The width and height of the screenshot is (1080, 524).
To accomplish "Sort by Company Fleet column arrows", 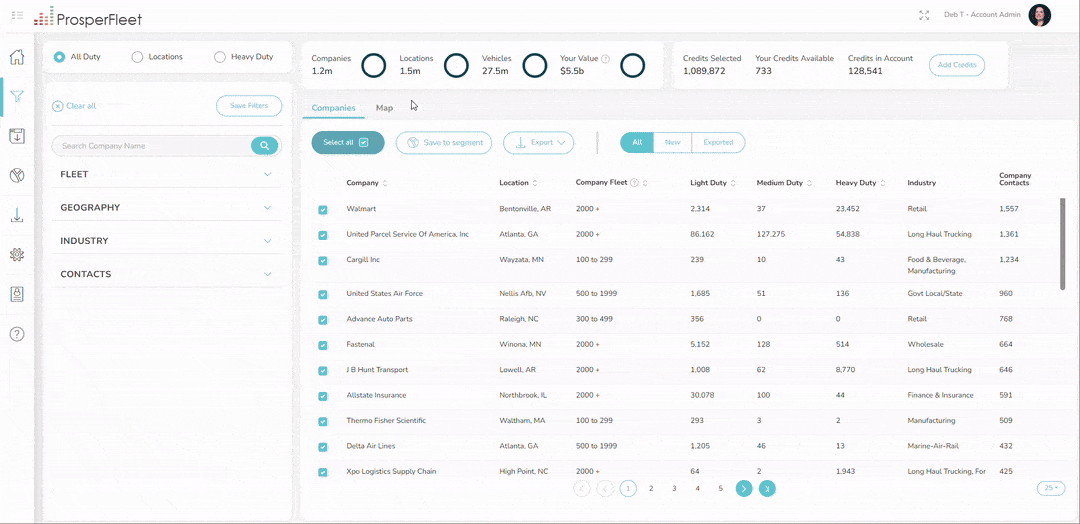I will pyautogui.click(x=645, y=183).
